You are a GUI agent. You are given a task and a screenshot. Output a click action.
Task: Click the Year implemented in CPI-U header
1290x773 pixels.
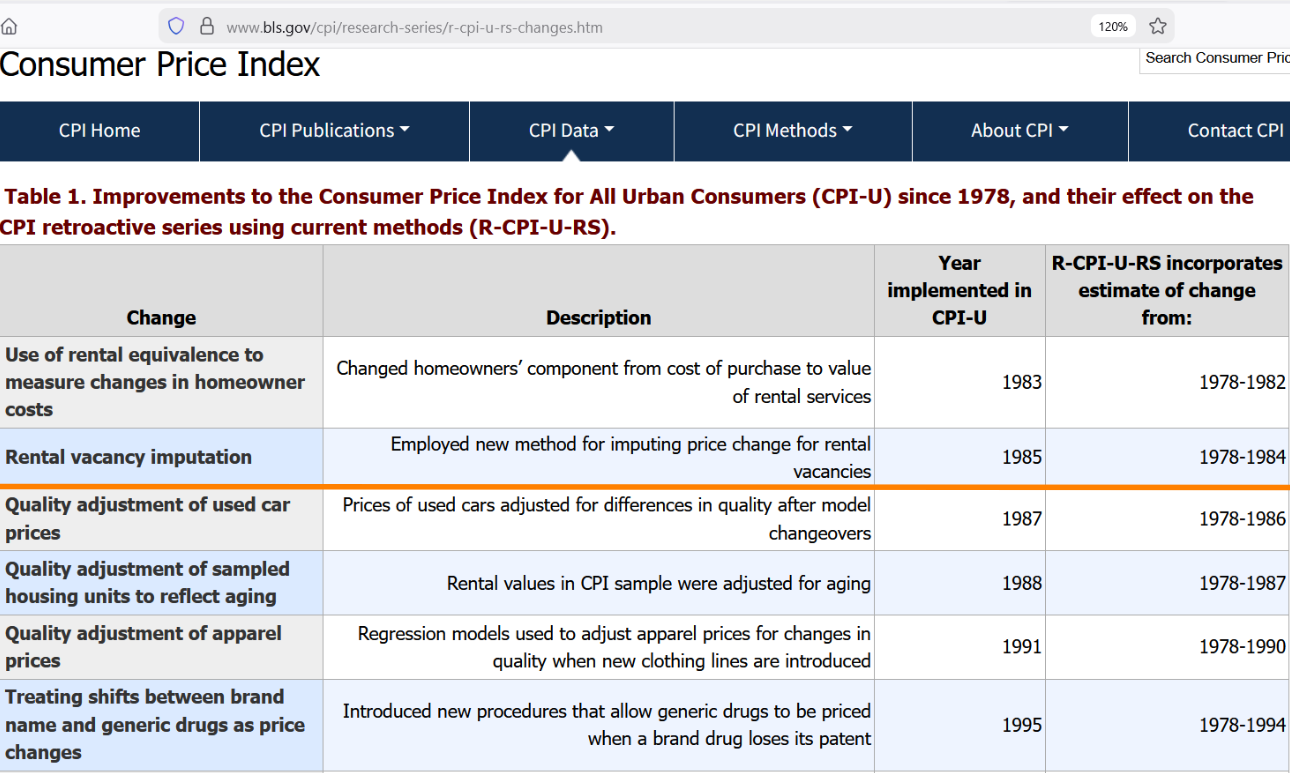point(959,291)
